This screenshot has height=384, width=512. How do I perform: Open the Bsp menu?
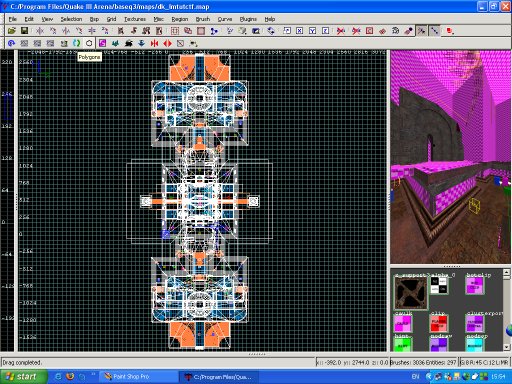pos(94,19)
